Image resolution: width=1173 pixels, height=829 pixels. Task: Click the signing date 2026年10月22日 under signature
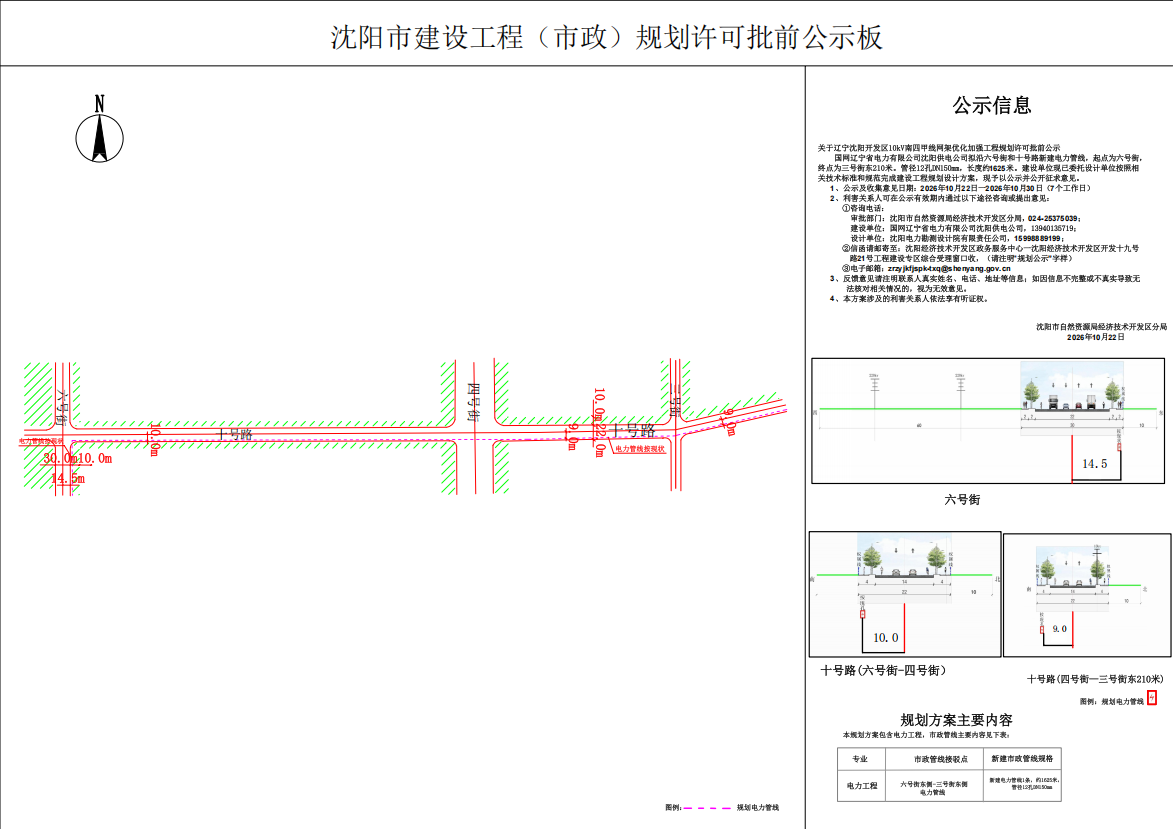pos(1095,337)
